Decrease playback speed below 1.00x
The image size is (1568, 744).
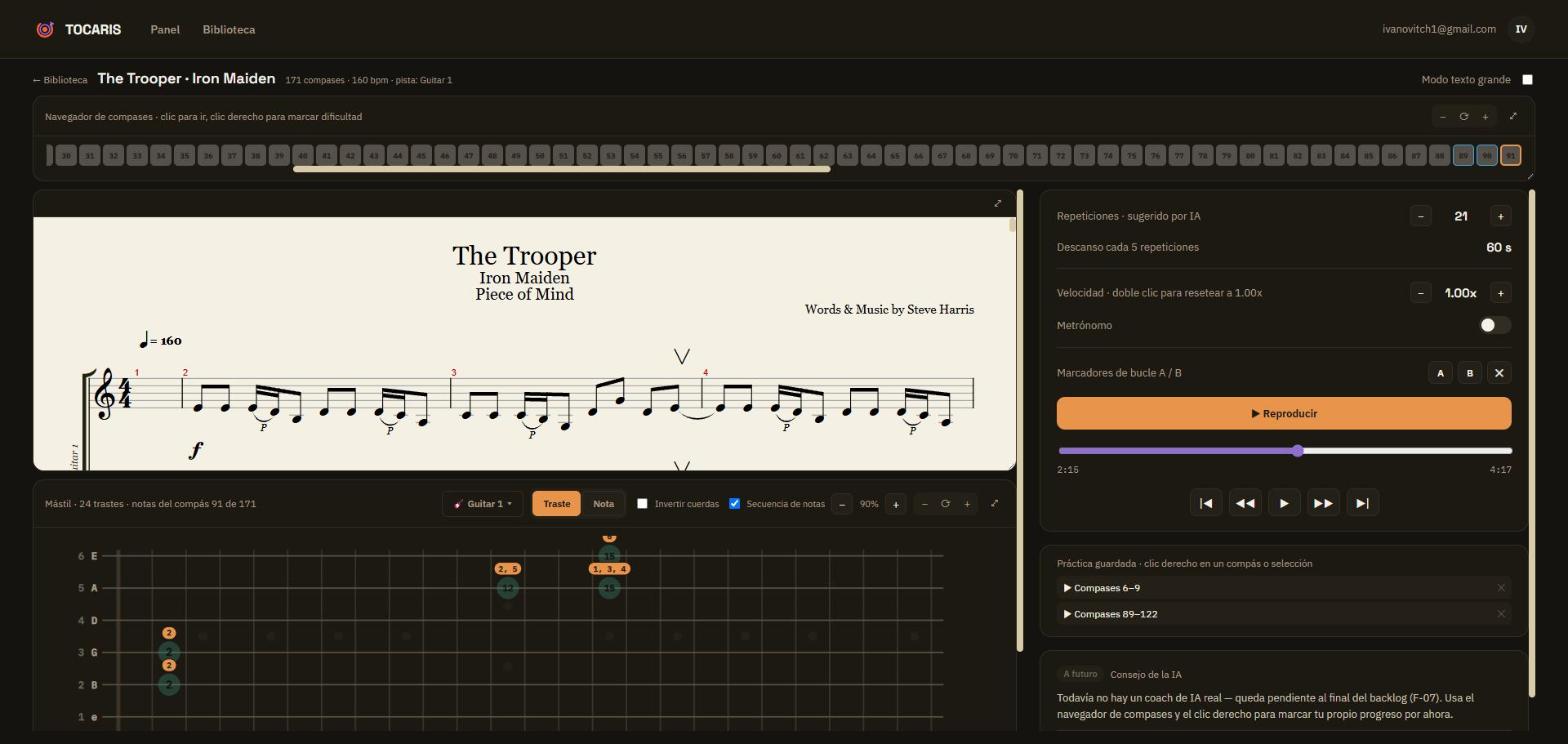point(1420,293)
